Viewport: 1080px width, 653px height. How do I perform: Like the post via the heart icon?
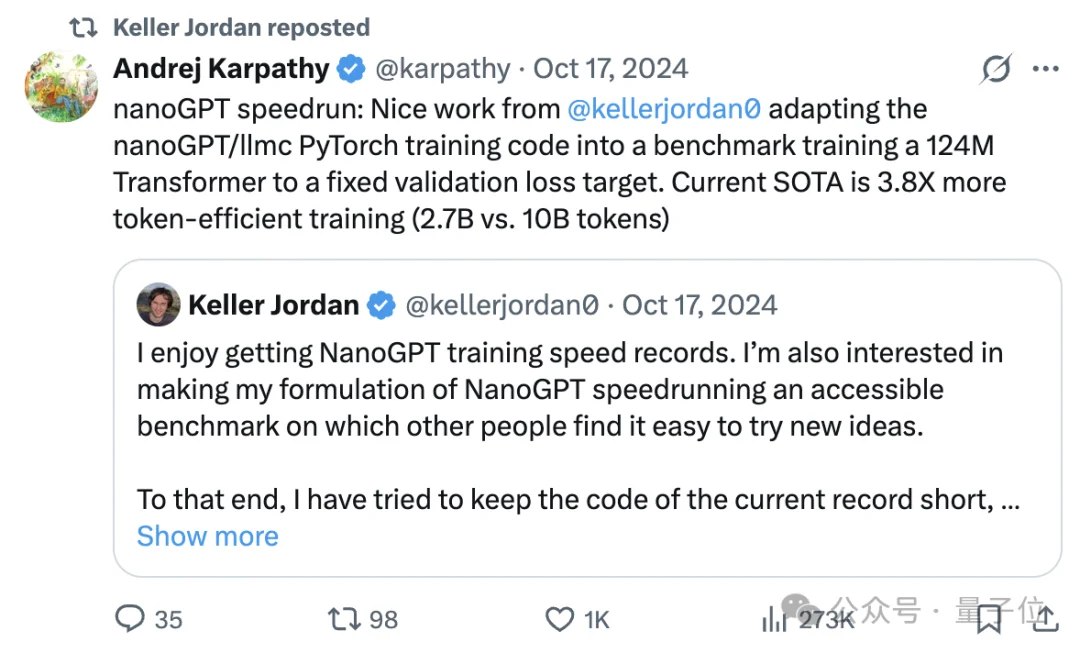tap(560, 620)
